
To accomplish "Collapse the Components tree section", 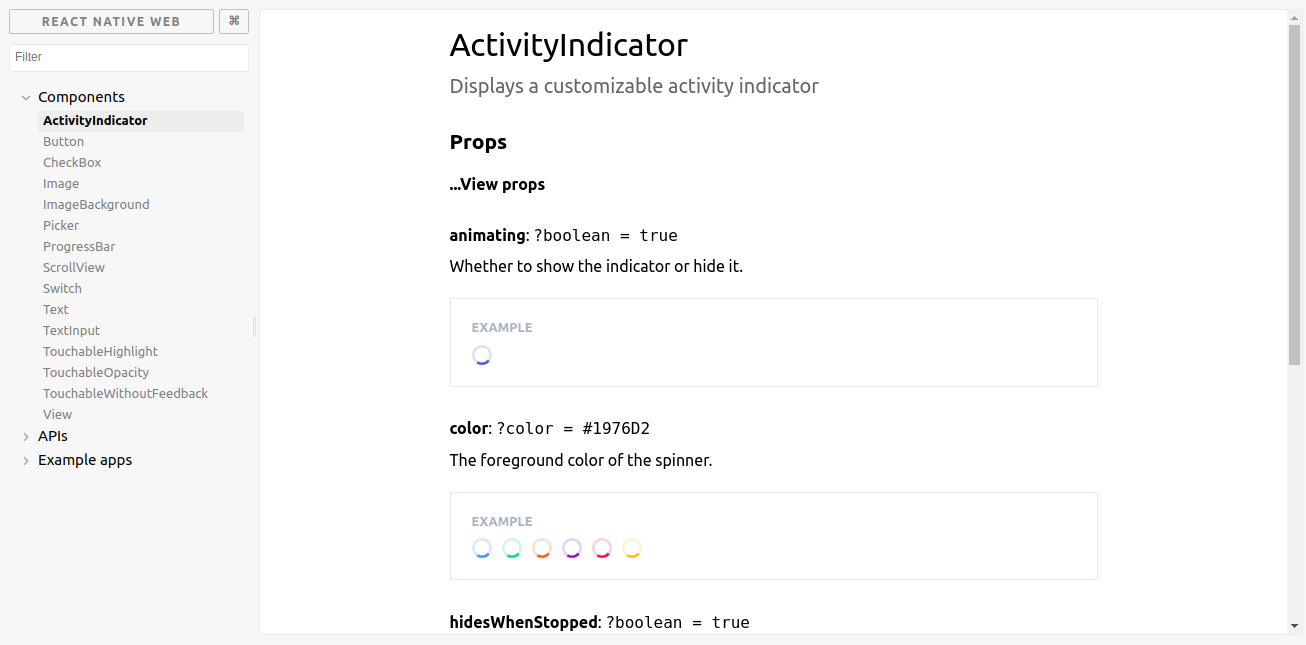I will click(x=26, y=98).
